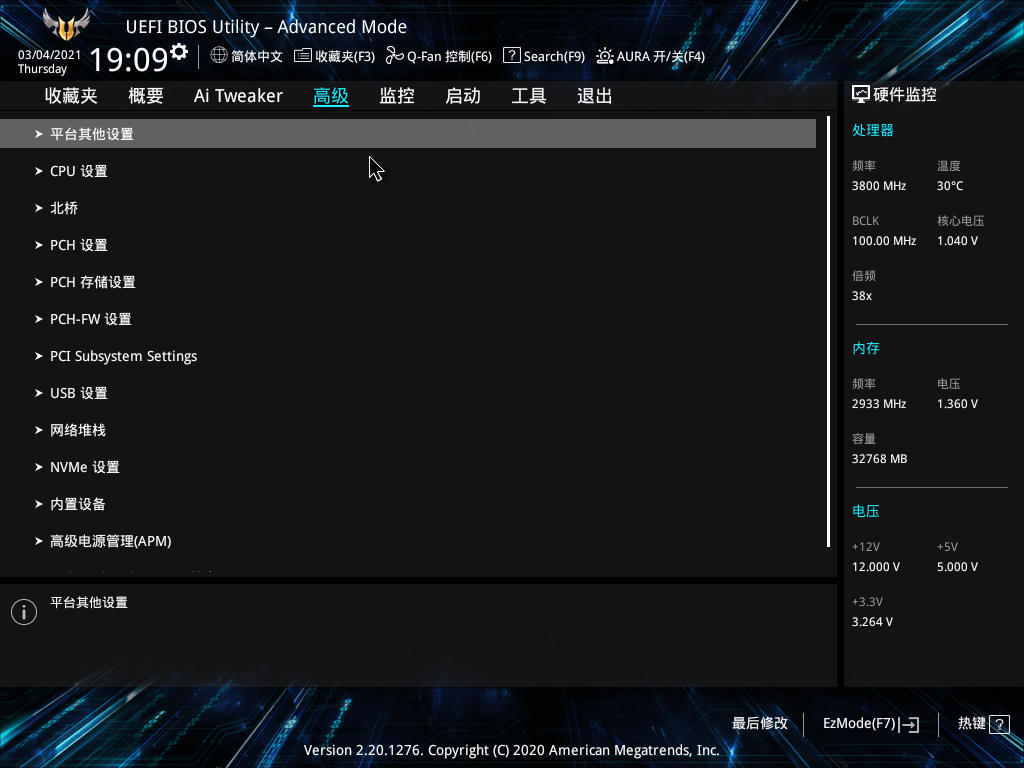The height and width of the screenshot is (768, 1024).
Task: Click the Search question mark icon
Action: pyautogui.click(x=511, y=56)
